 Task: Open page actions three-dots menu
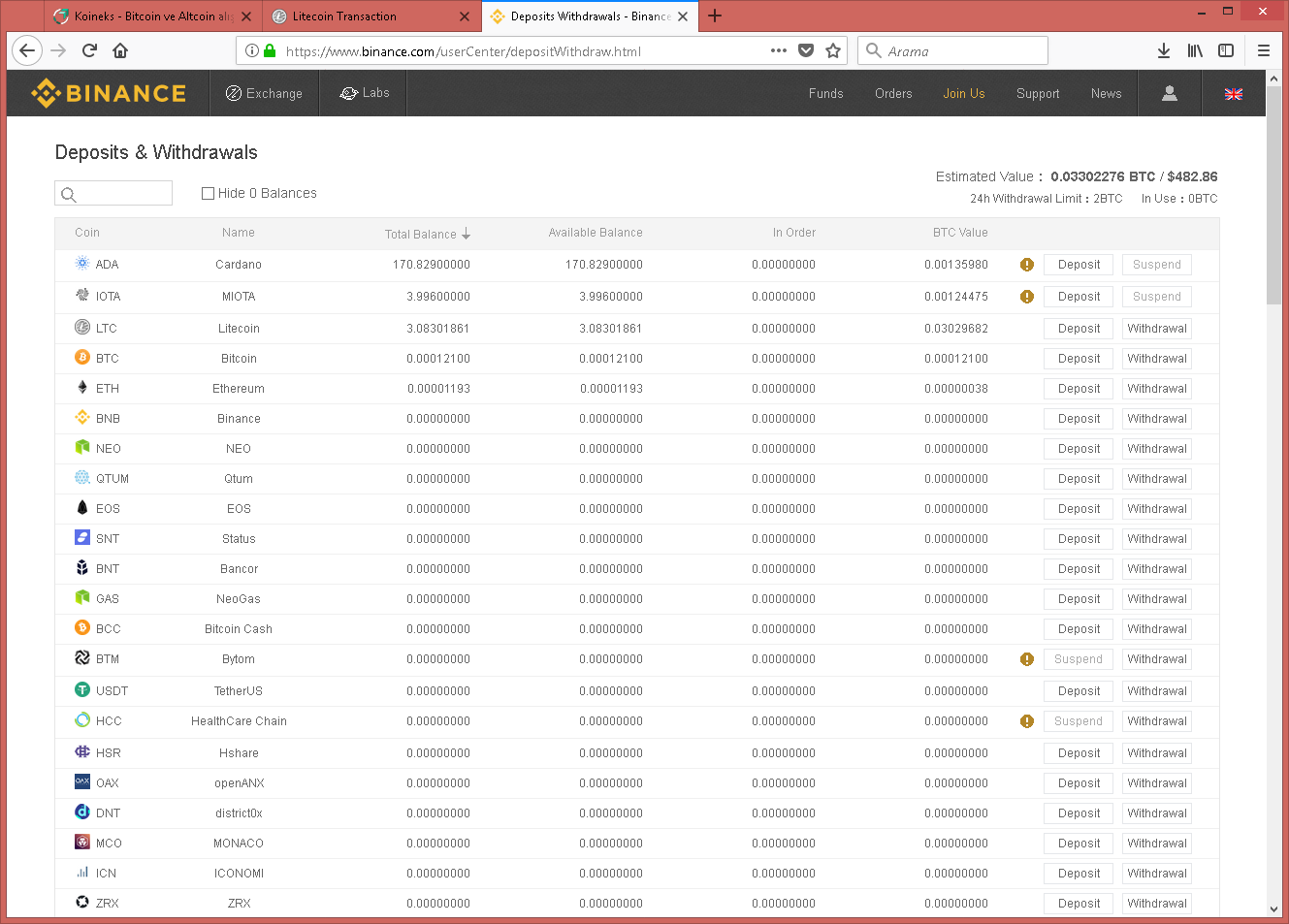(779, 50)
